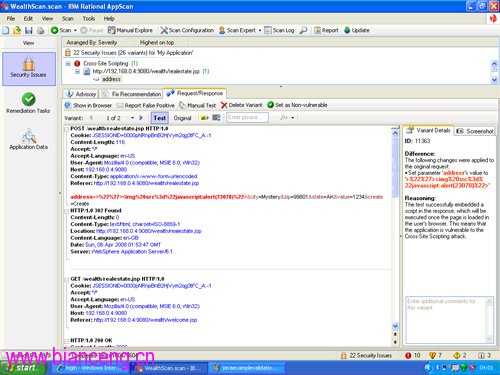The height and width of the screenshot is (375, 500).
Task: Open the Help menu
Action: point(109,19)
